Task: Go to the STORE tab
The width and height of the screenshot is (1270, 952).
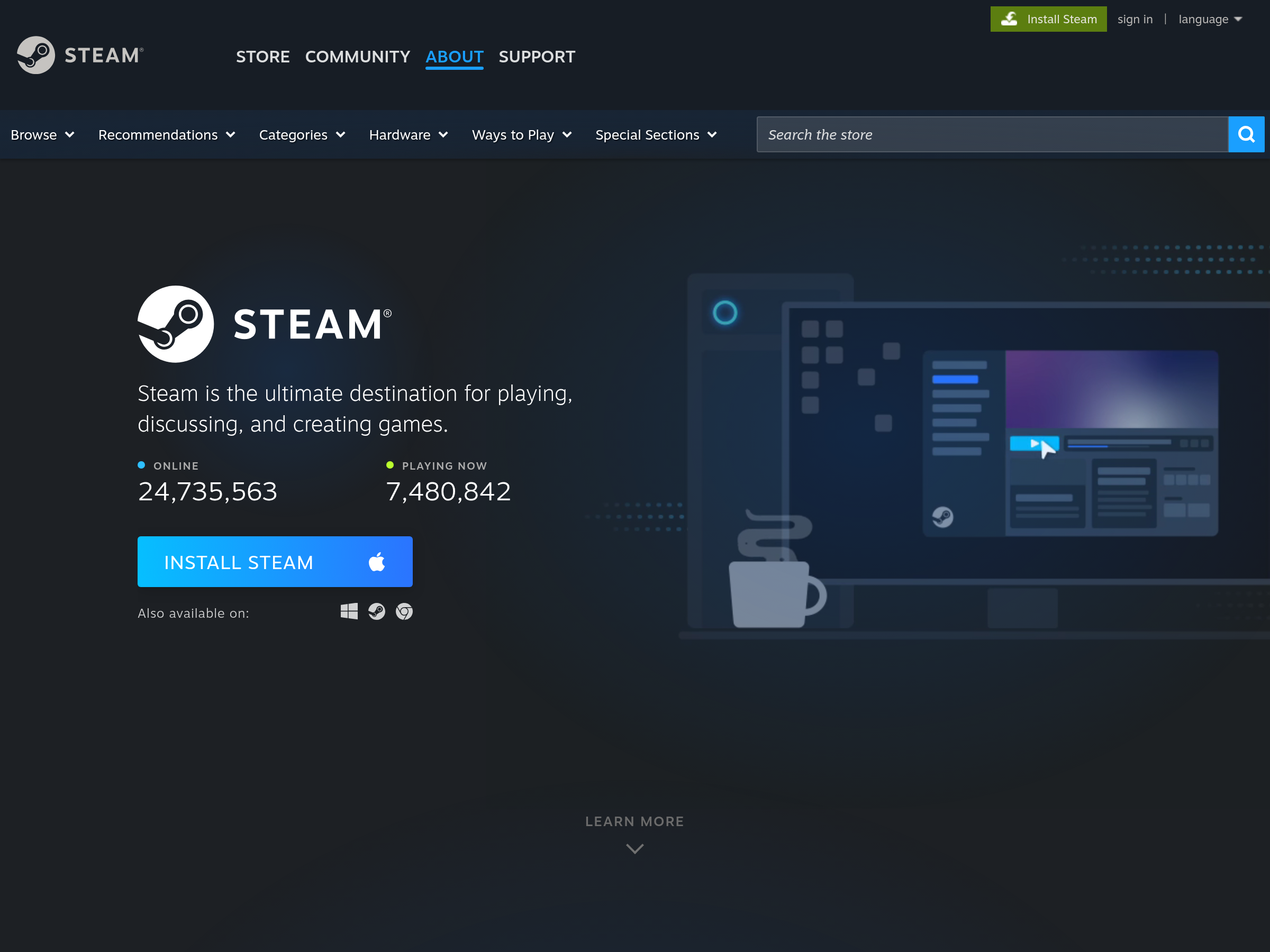Action: point(263,56)
